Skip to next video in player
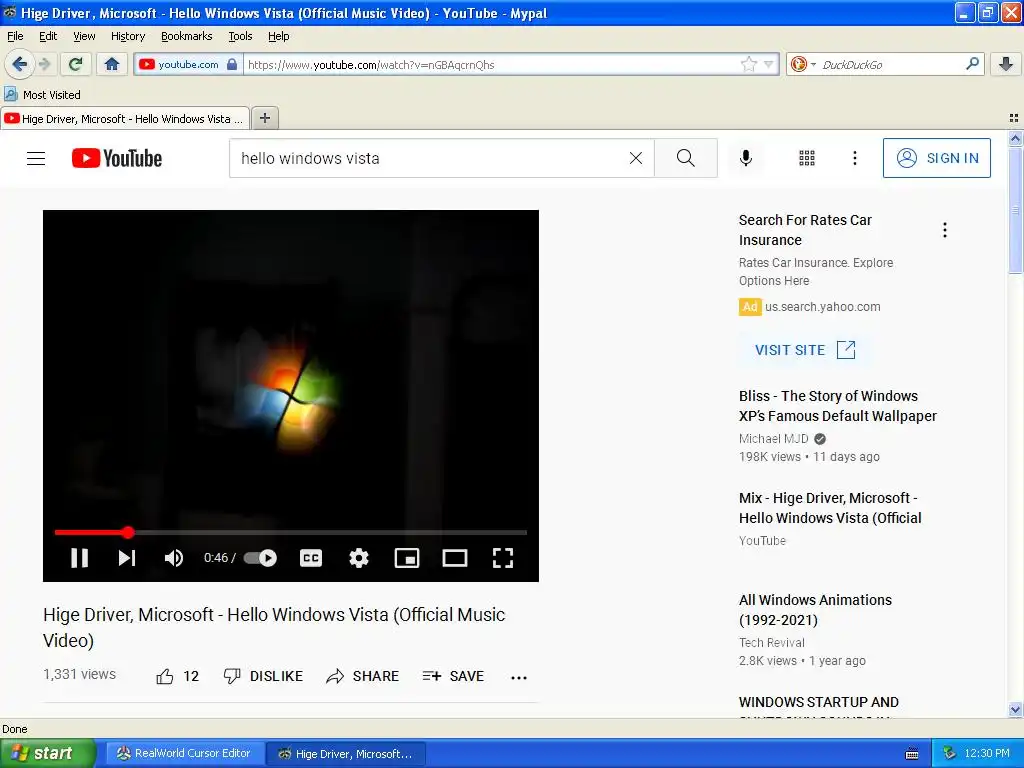This screenshot has width=1024, height=768. 127,558
